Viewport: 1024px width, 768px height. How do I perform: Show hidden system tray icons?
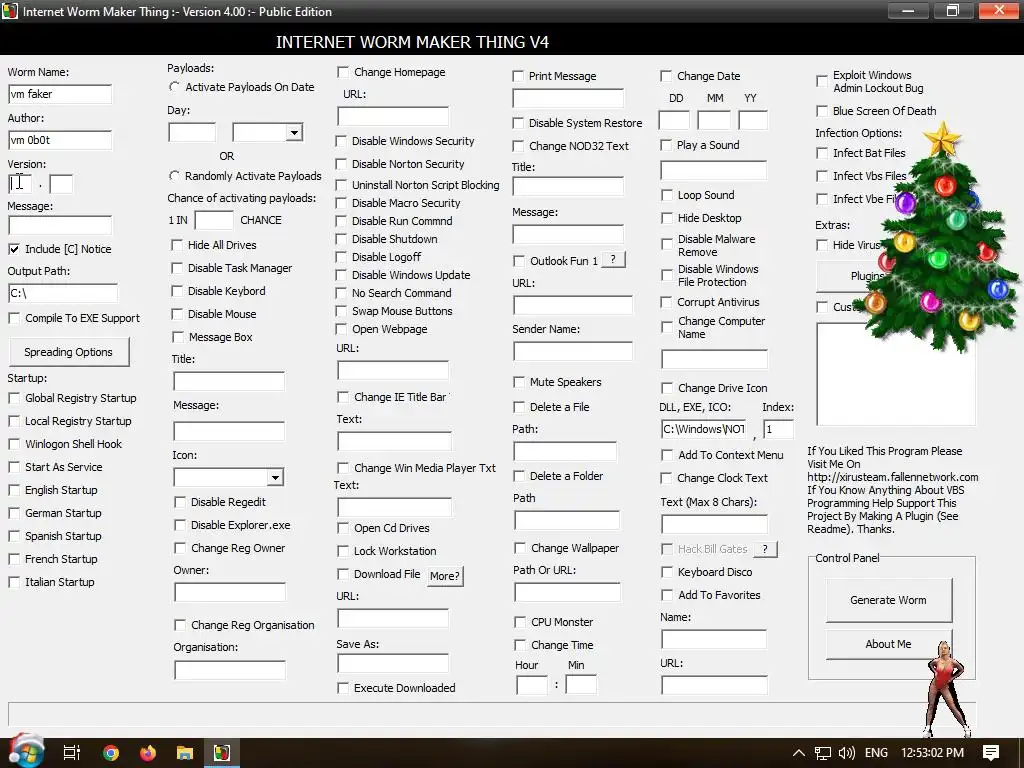tap(798, 753)
